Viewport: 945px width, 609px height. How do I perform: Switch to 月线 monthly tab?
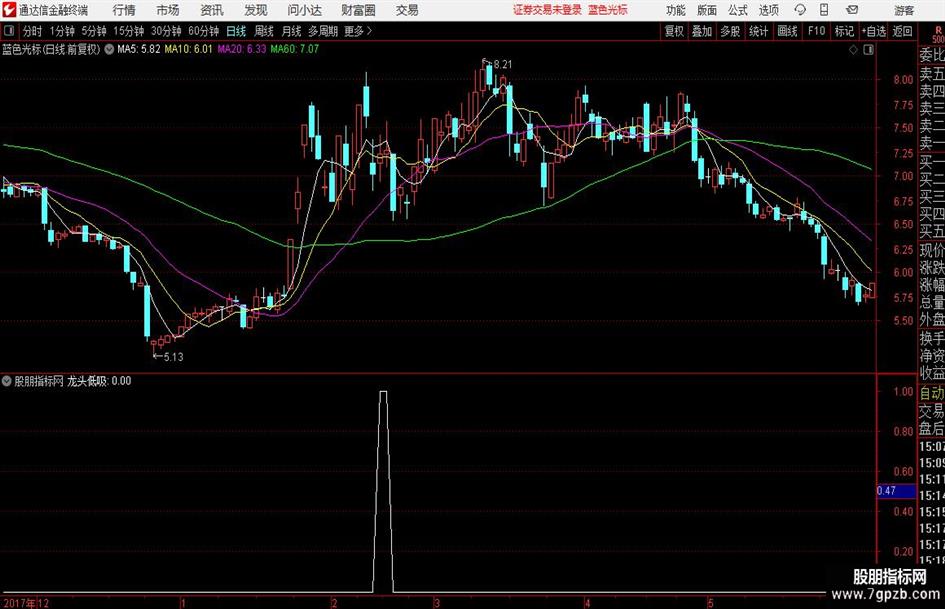point(292,31)
